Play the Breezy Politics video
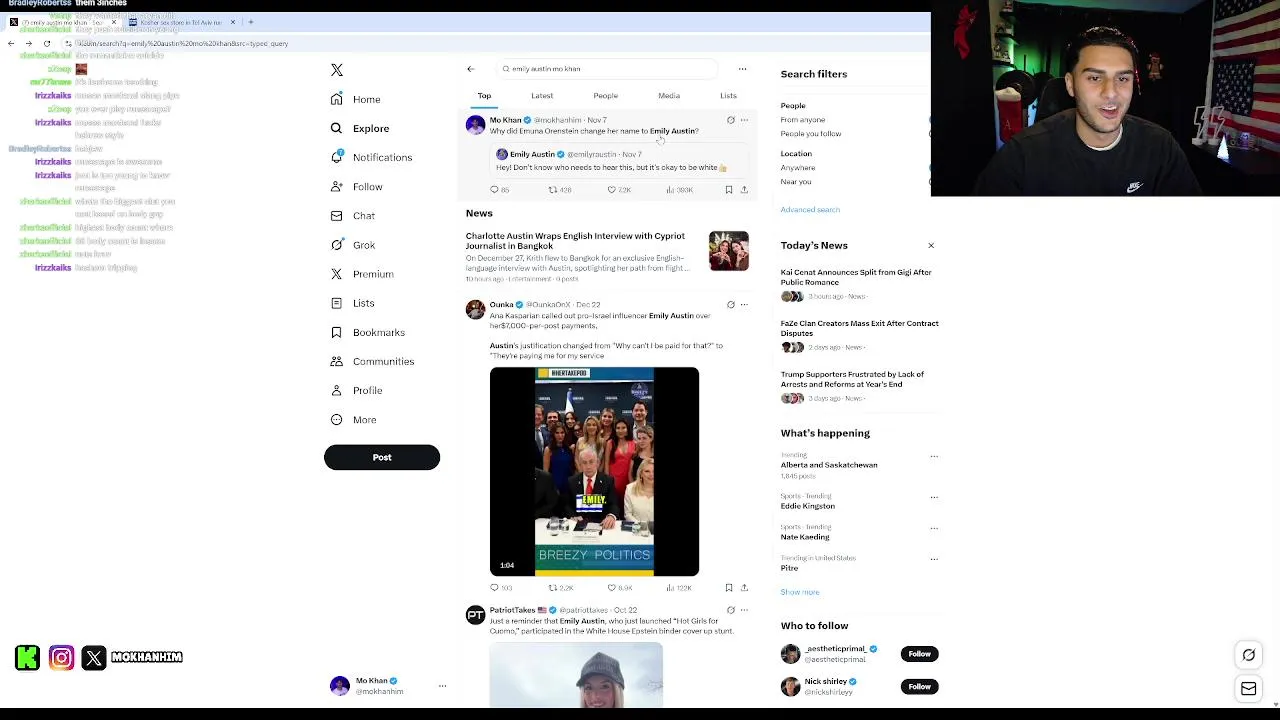This screenshot has height=720, width=1280. (x=594, y=472)
